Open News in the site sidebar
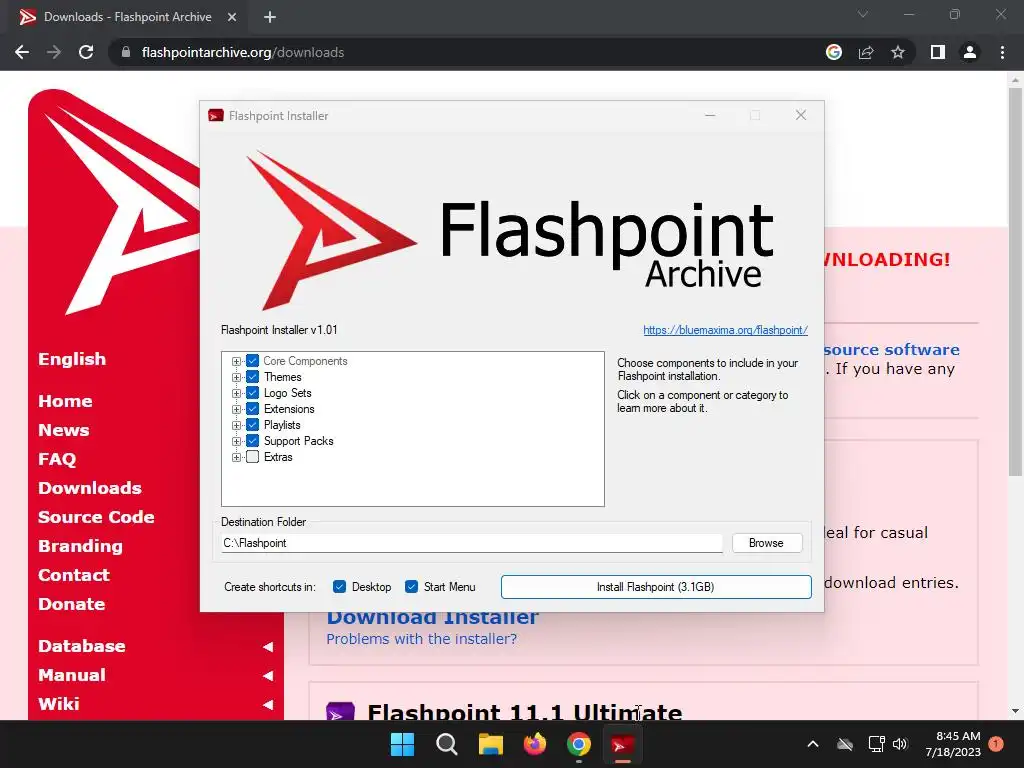The height and width of the screenshot is (768, 1024). coord(63,430)
